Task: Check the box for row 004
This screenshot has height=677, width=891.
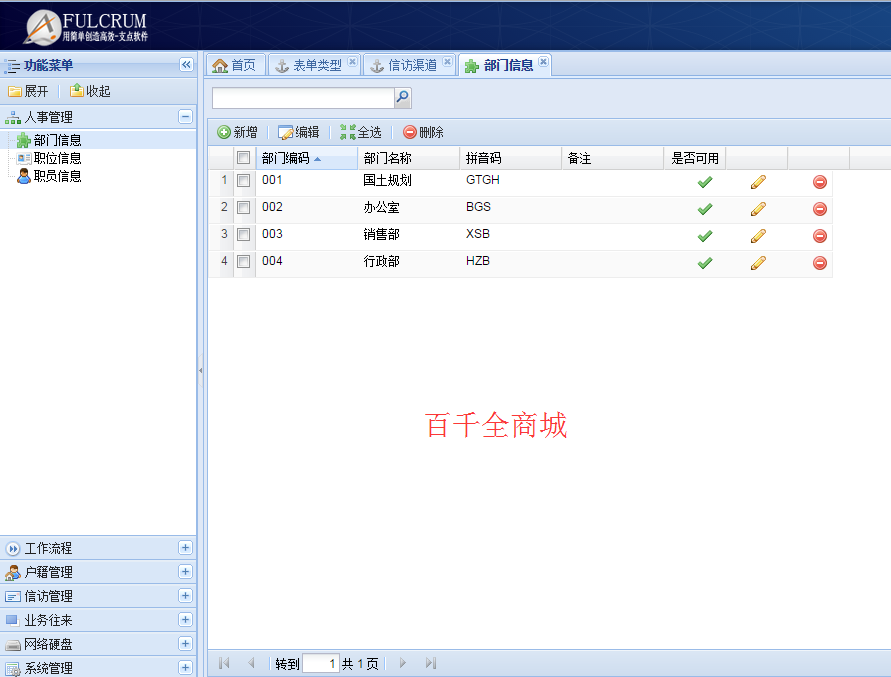Action: click(243, 261)
